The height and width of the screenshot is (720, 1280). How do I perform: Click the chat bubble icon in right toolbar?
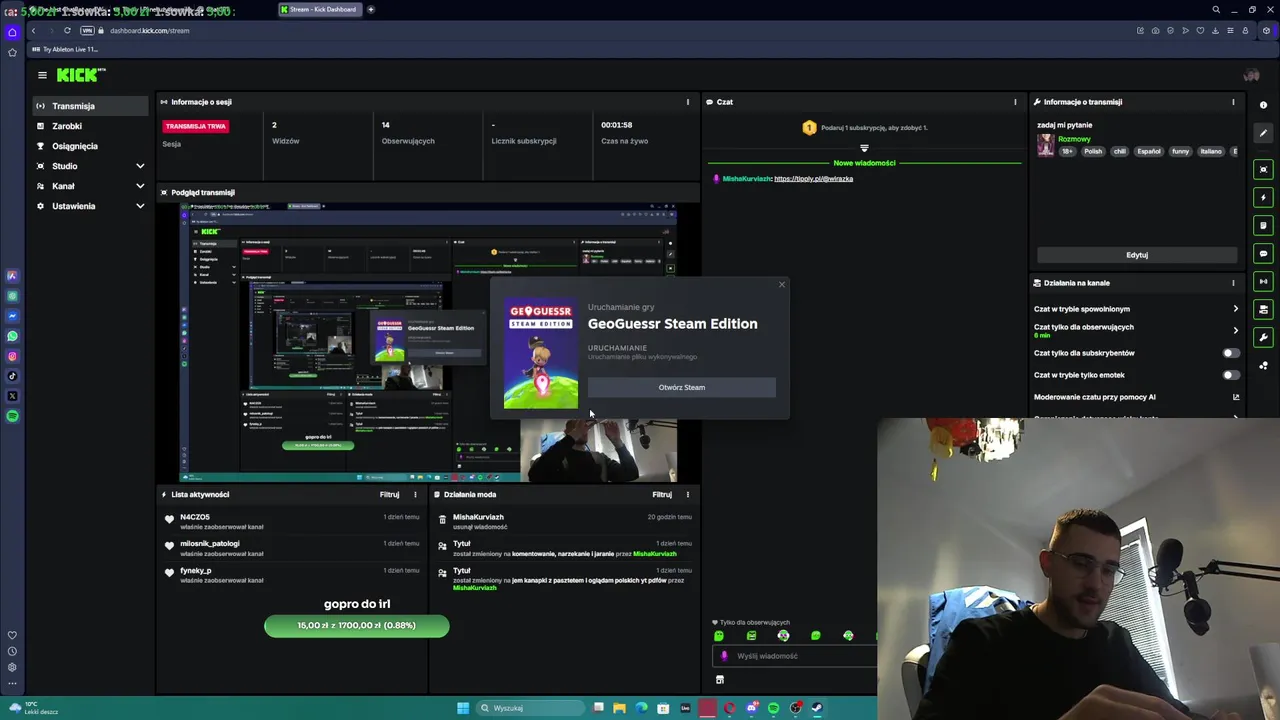(x=1264, y=253)
